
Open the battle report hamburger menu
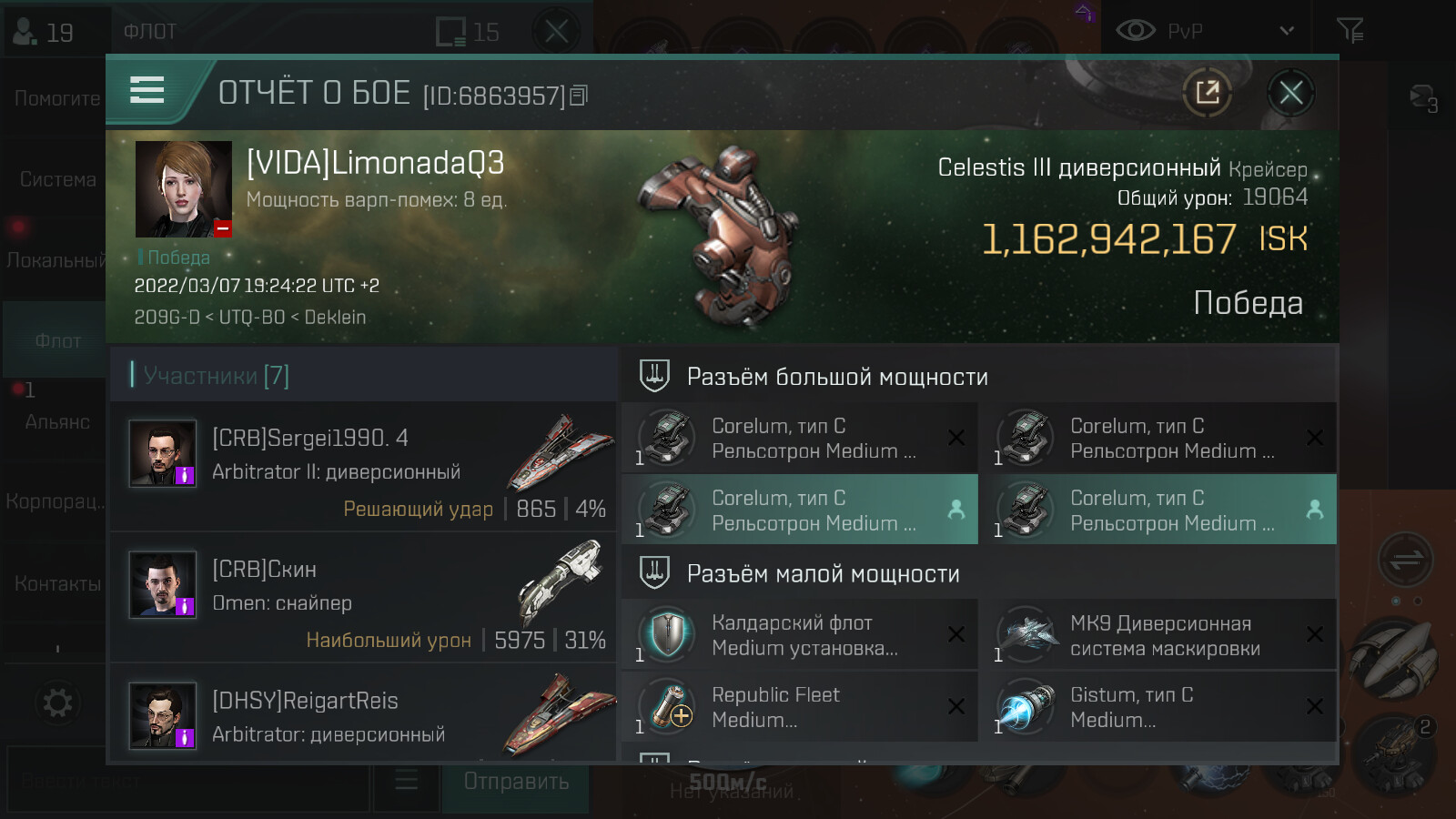tap(147, 90)
